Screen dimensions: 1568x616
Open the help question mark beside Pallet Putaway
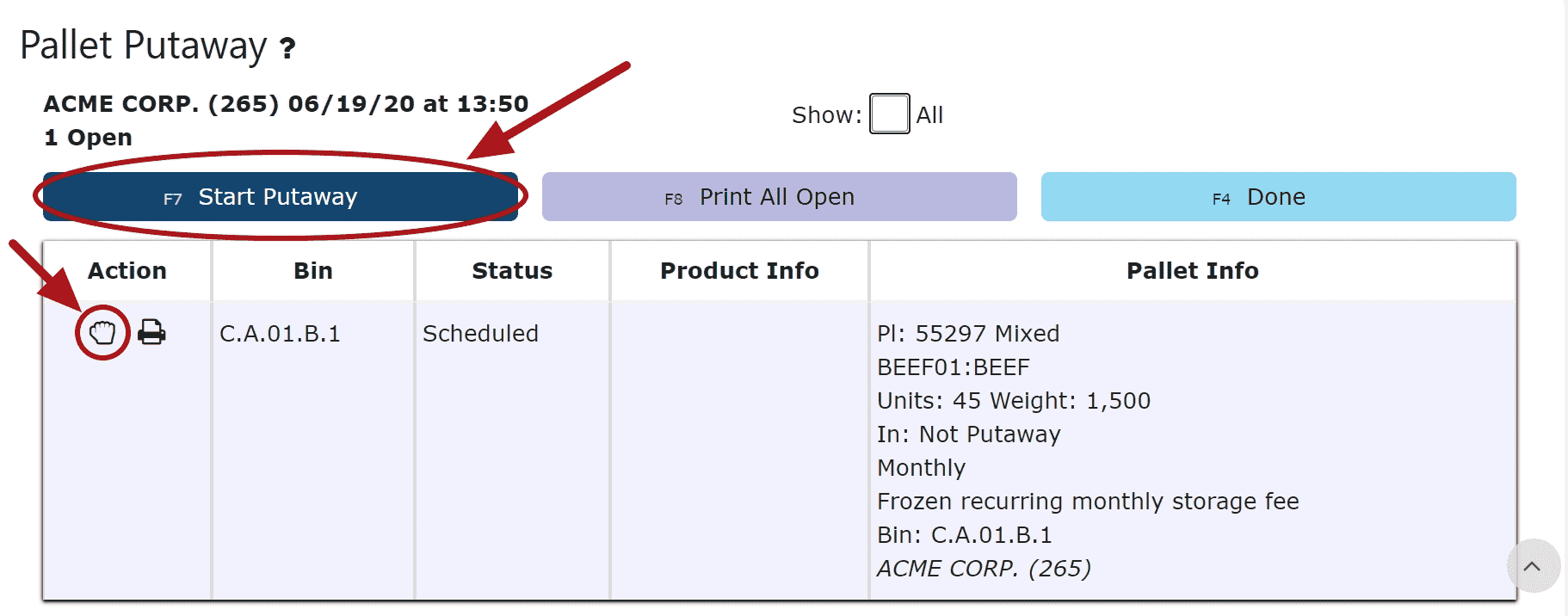click(287, 47)
